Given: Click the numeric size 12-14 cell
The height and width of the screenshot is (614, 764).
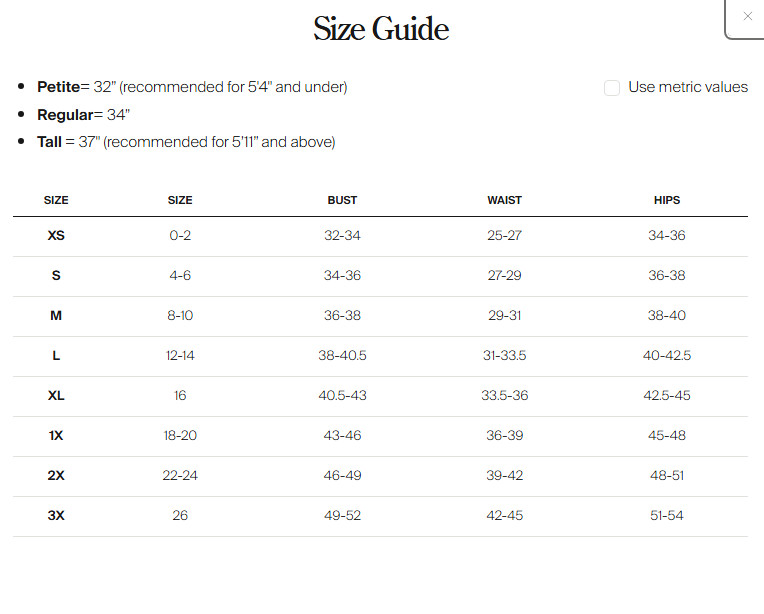Looking at the screenshot, I should (180, 356).
